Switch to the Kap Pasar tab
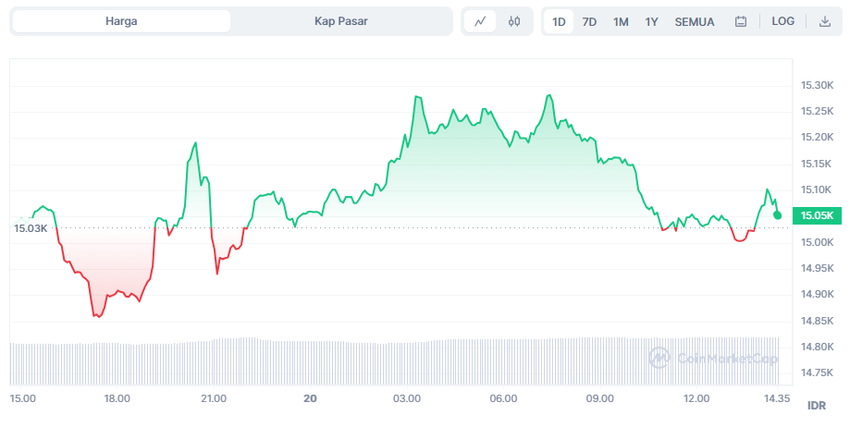This screenshot has width=850, height=427. pos(341,21)
